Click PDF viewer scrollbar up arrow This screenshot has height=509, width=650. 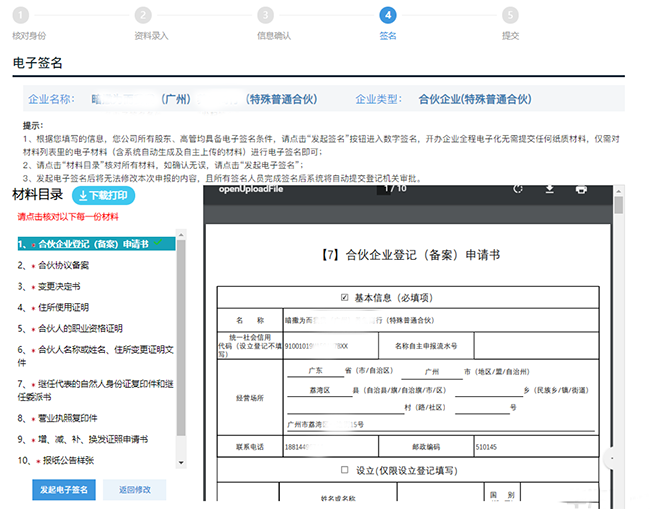coord(618,191)
